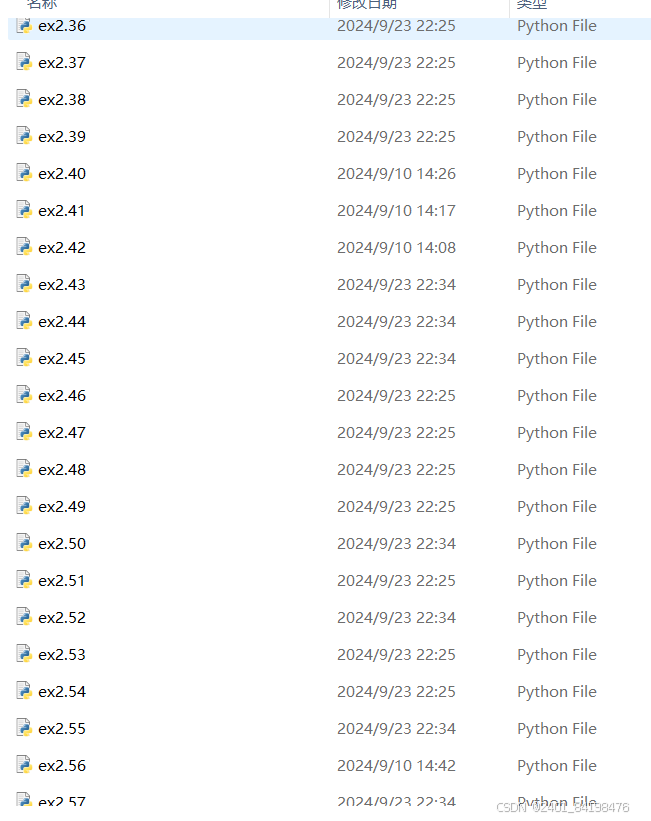Select the file ex2.37

60,62
